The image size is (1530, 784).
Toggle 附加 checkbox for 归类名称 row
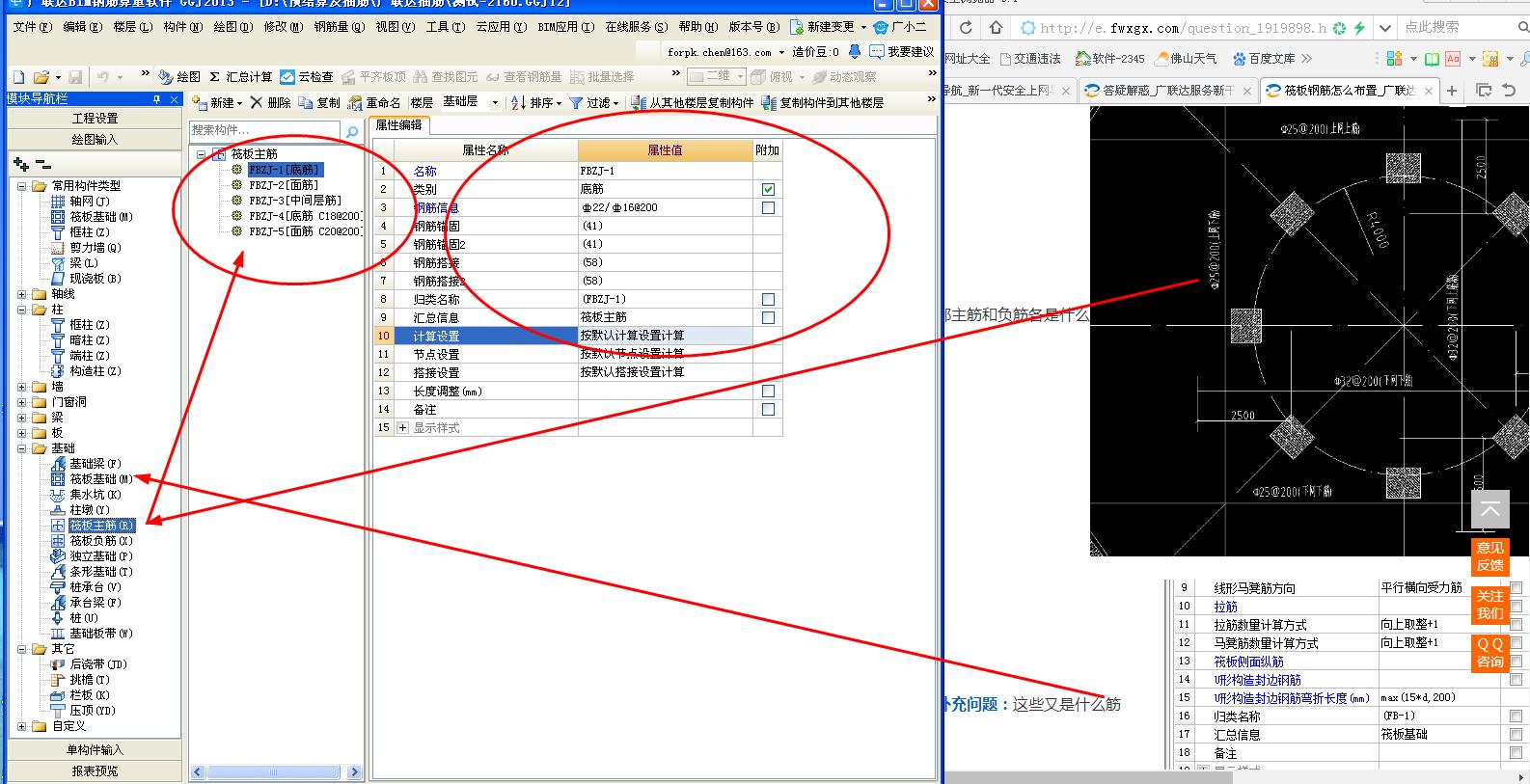click(x=768, y=299)
